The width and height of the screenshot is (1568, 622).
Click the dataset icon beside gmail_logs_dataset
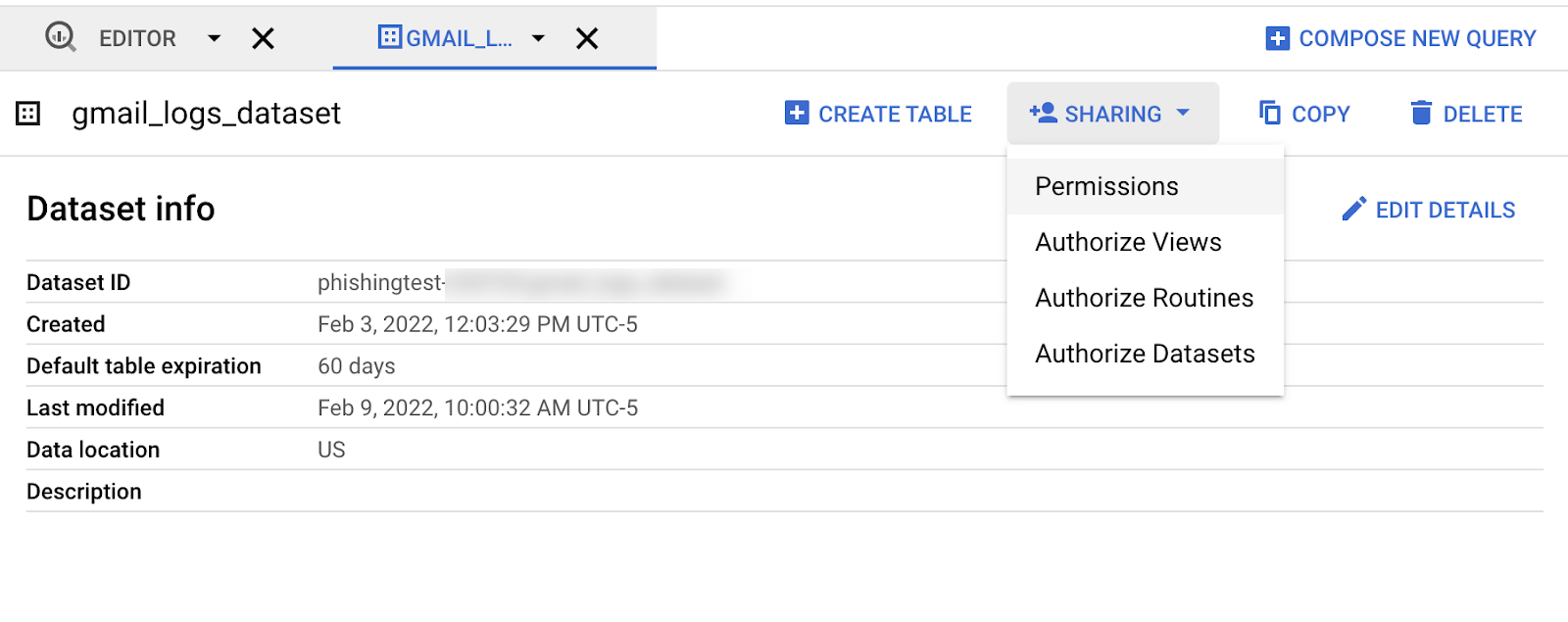pyautogui.click(x=28, y=114)
